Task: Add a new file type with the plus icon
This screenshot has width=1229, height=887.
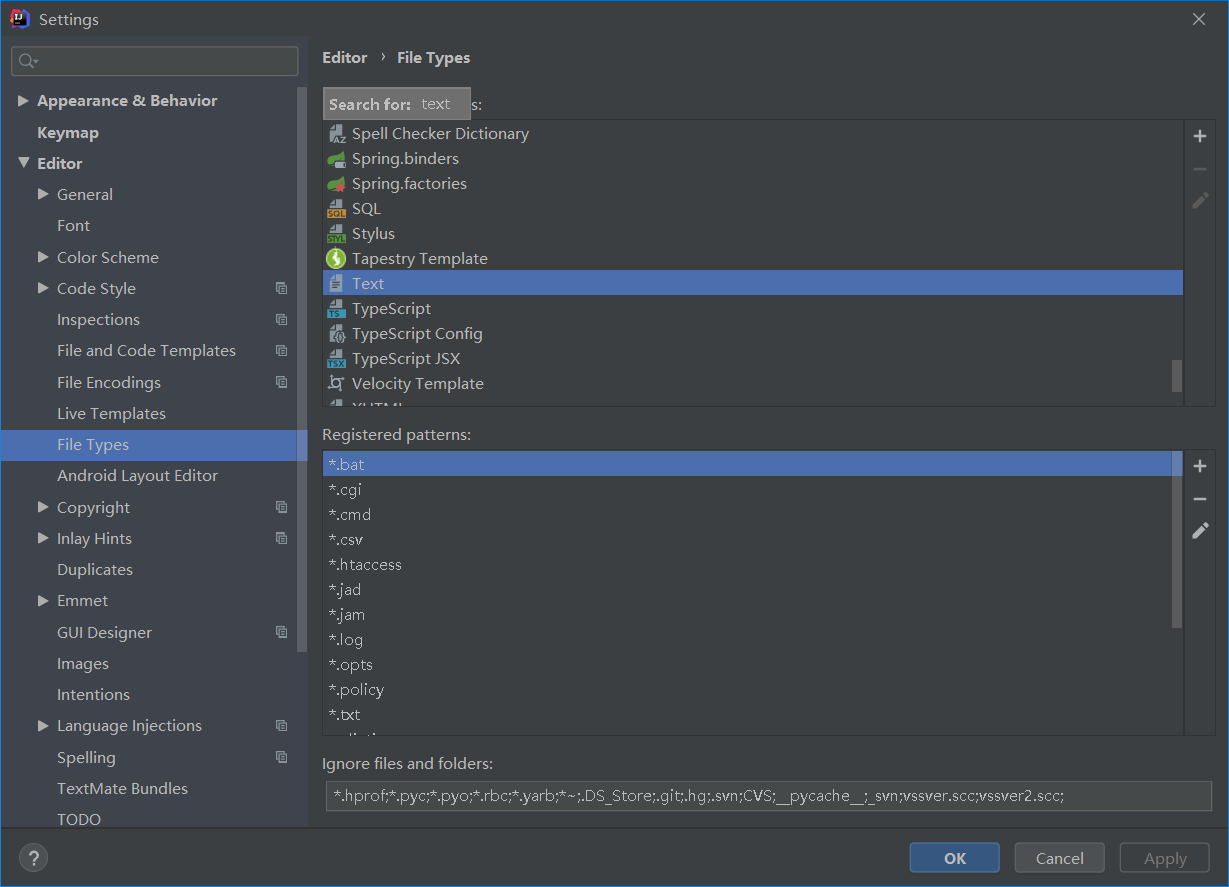Action: tap(1200, 136)
